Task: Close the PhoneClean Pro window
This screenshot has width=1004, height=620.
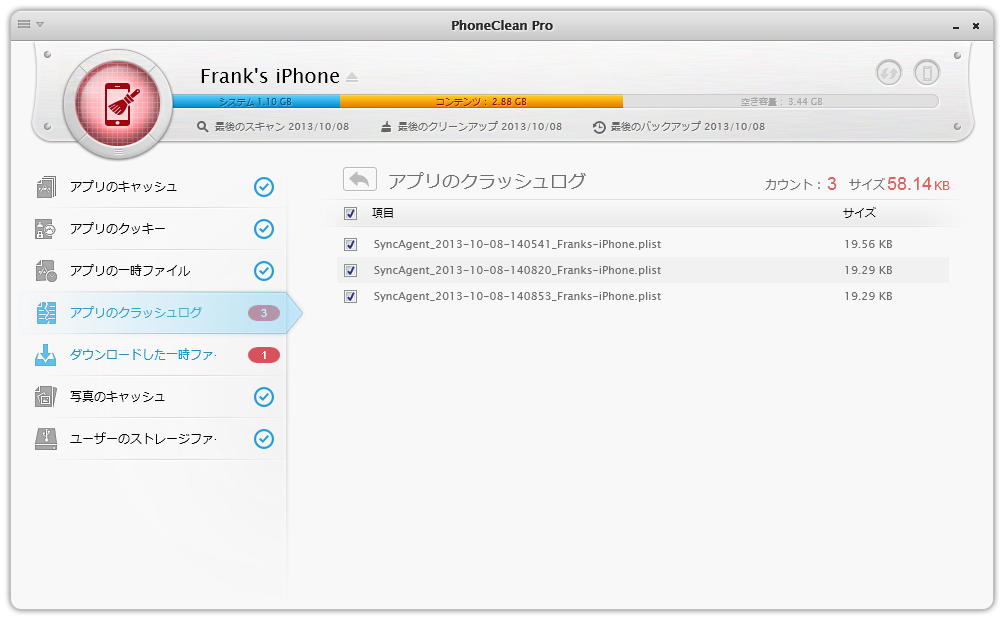Action: click(x=976, y=26)
